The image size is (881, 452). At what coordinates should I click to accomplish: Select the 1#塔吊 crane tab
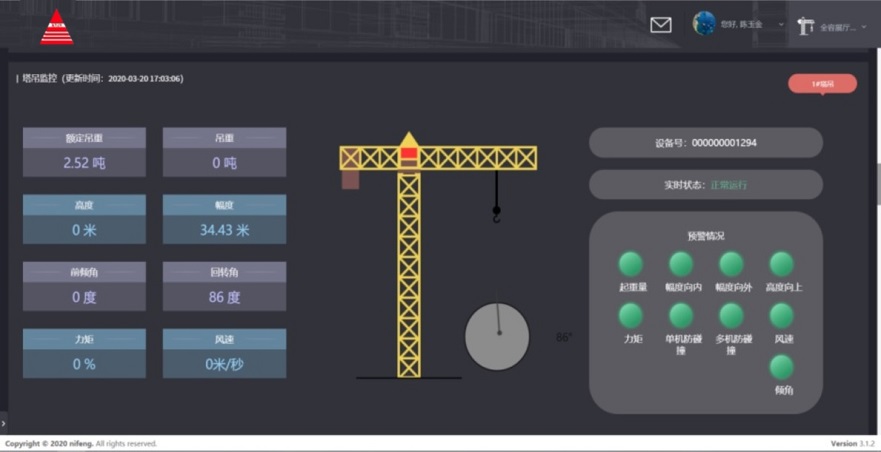[x=822, y=84]
